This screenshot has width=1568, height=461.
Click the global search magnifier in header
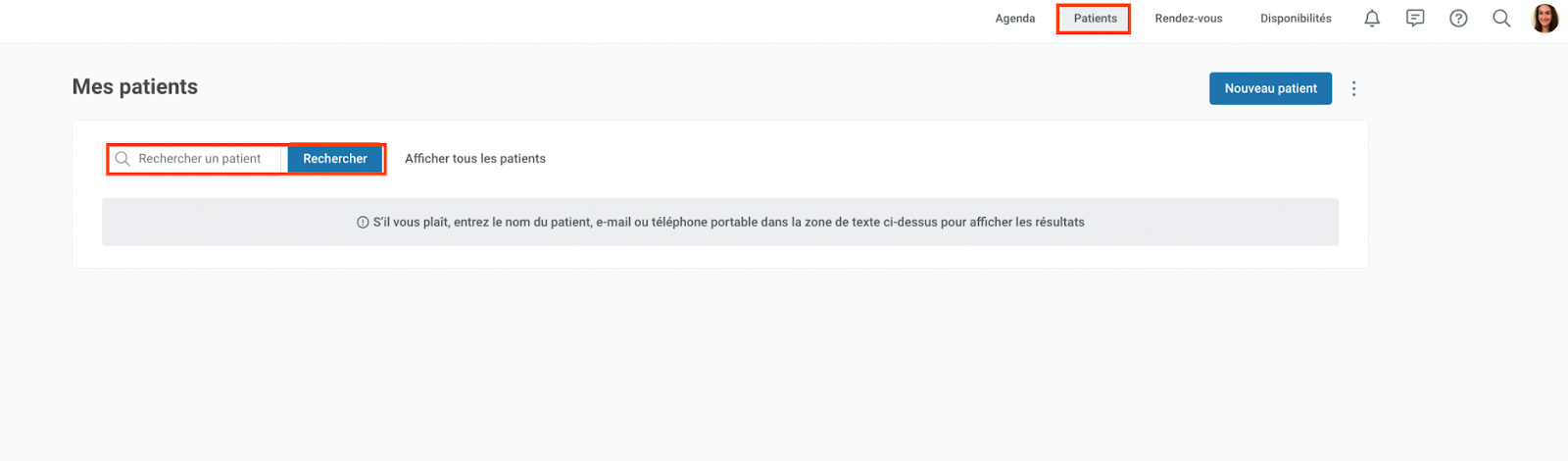[x=1501, y=19]
